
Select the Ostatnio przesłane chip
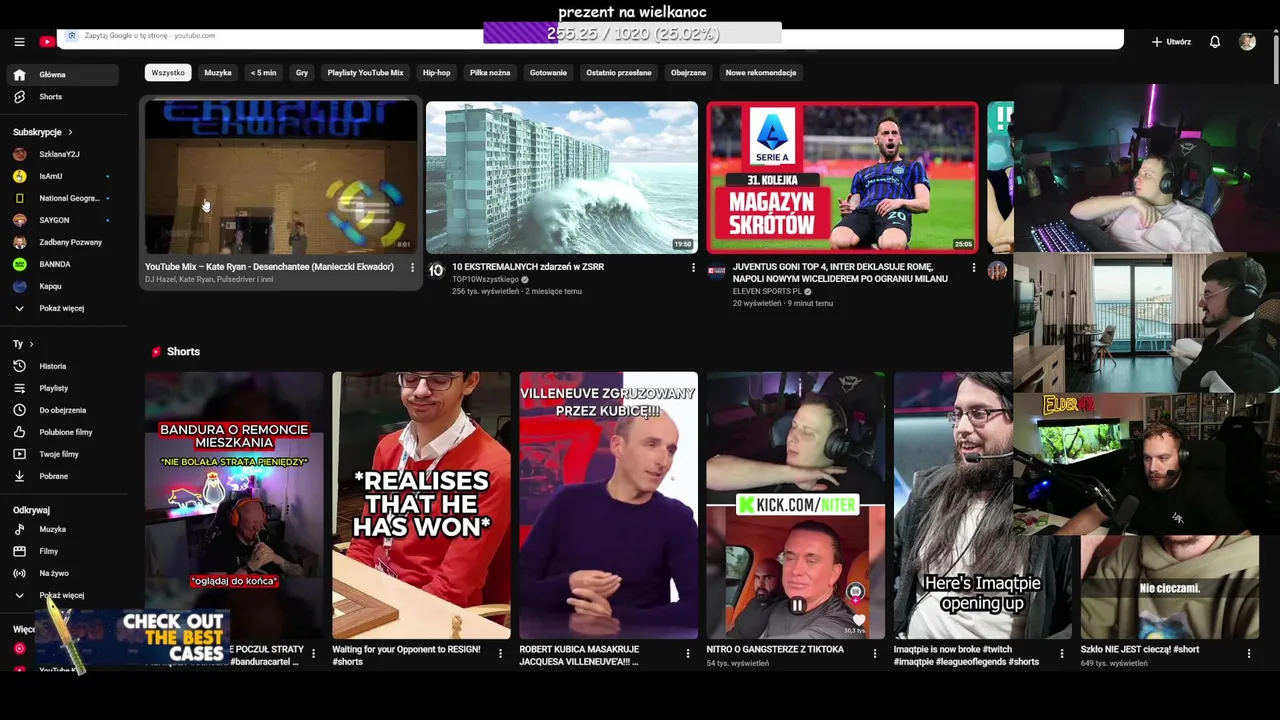coord(619,72)
